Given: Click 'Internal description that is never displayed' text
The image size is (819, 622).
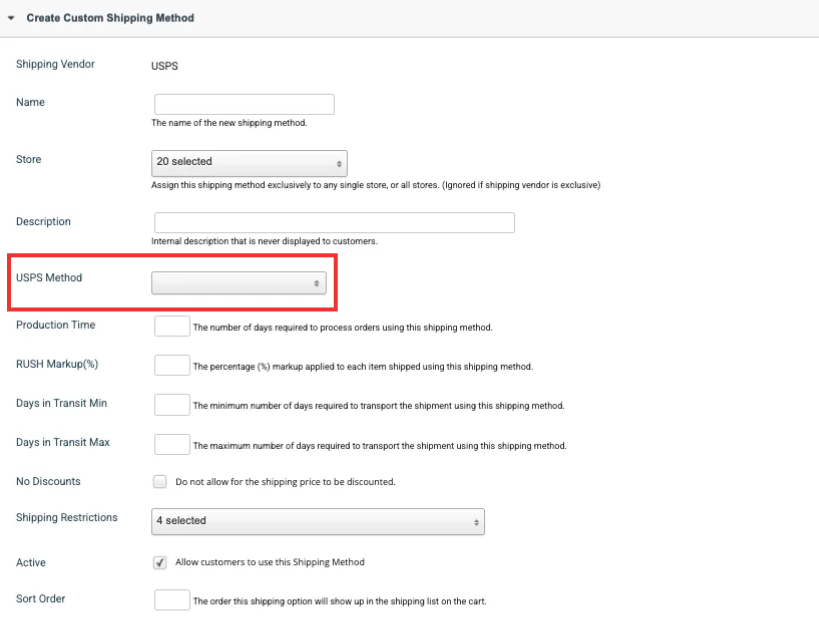Looking at the screenshot, I should click(x=264, y=241).
